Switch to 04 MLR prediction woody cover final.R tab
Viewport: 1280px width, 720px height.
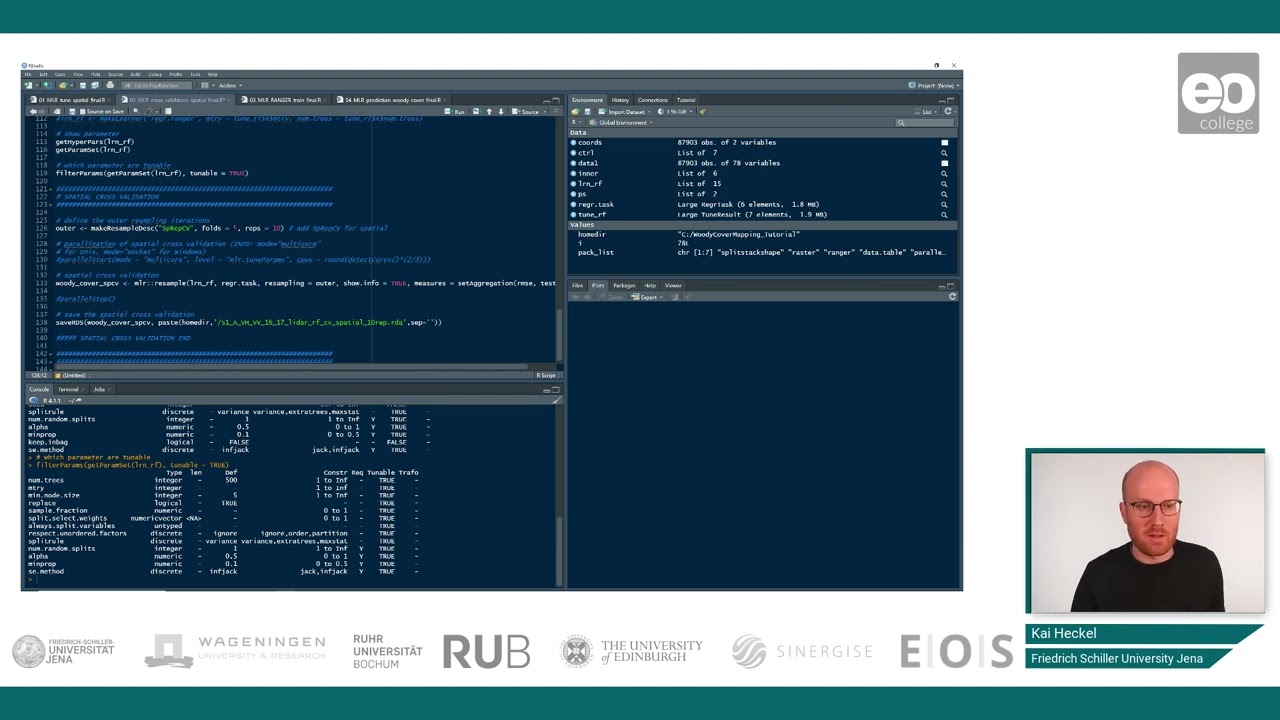pos(393,100)
